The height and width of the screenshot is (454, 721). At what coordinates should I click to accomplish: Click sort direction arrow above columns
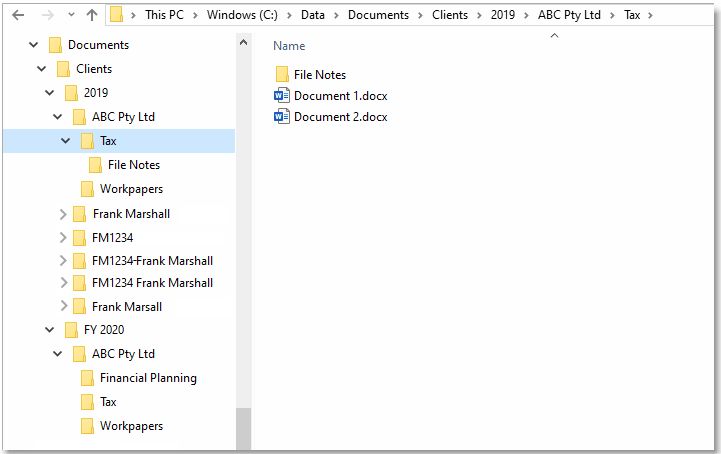point(555,35)
